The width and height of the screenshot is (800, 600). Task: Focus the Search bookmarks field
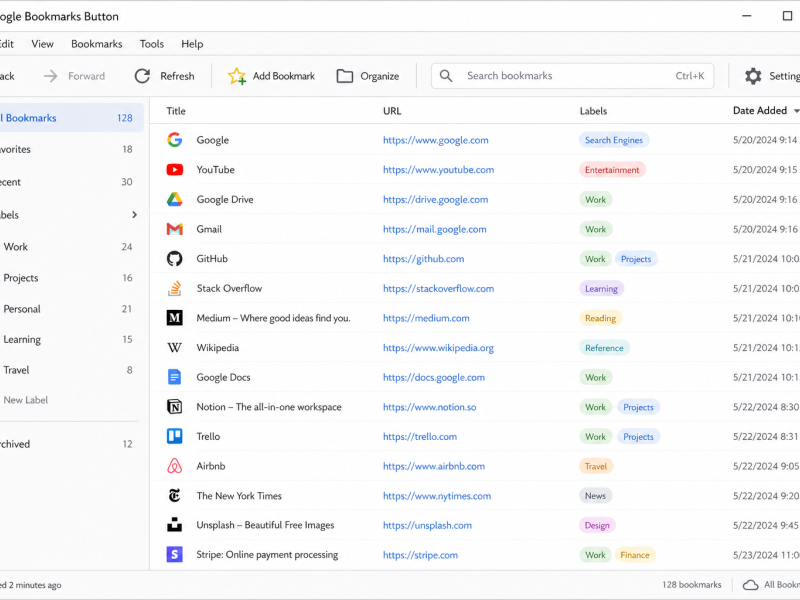click(572, 76)
